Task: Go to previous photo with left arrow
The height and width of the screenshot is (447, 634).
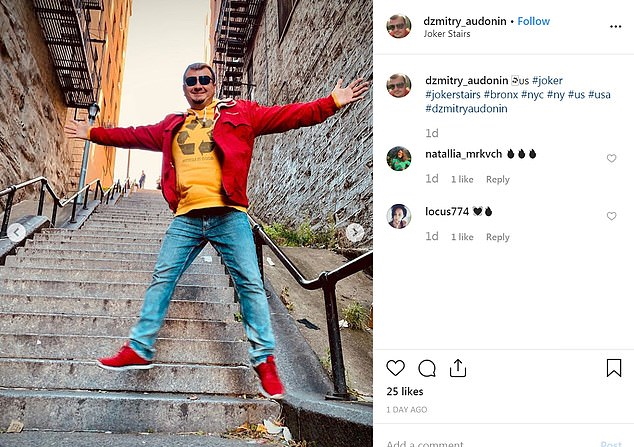Action: coord(17,232)
